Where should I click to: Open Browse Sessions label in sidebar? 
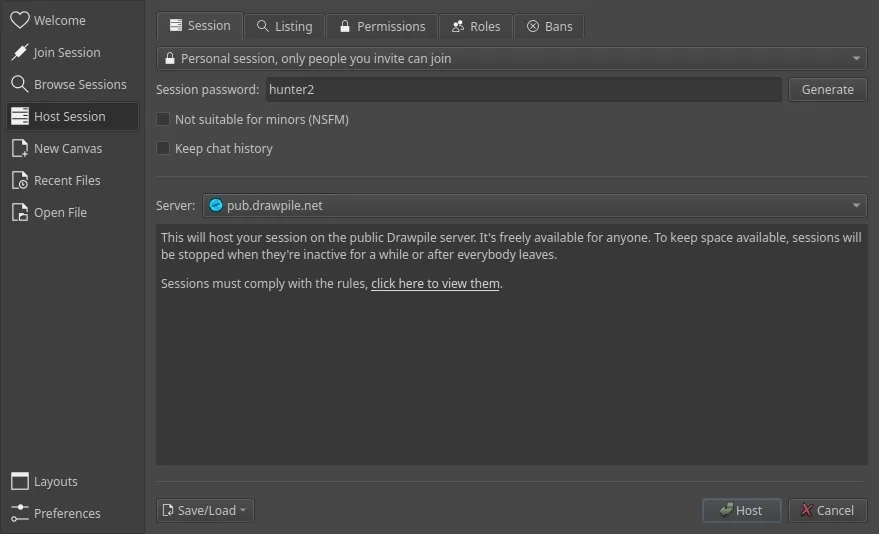[80, 85]
